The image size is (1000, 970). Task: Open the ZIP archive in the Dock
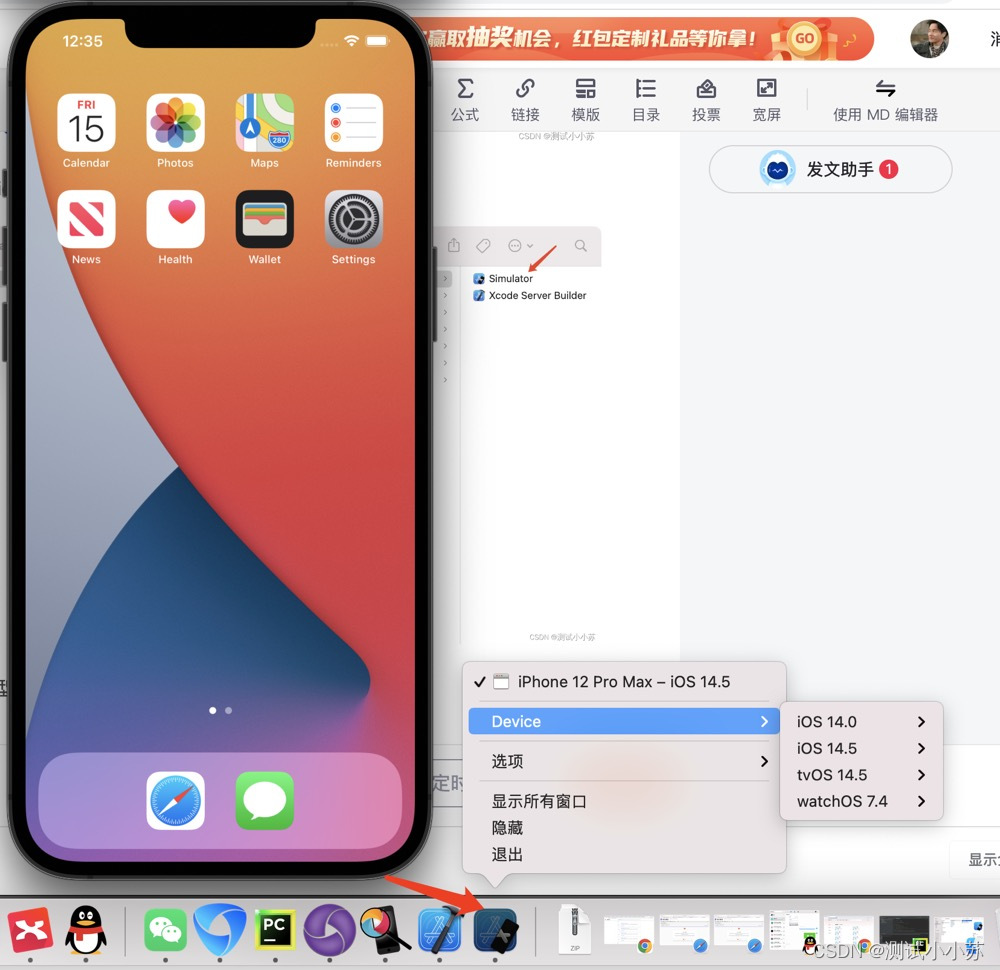(x=575, y=930)
